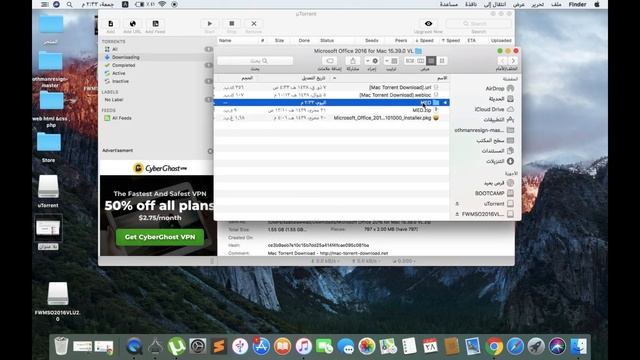Open Sublime Text from the Dock
Image resolution: width=640 pixels, height=360 pixels.
click(219, 347)
